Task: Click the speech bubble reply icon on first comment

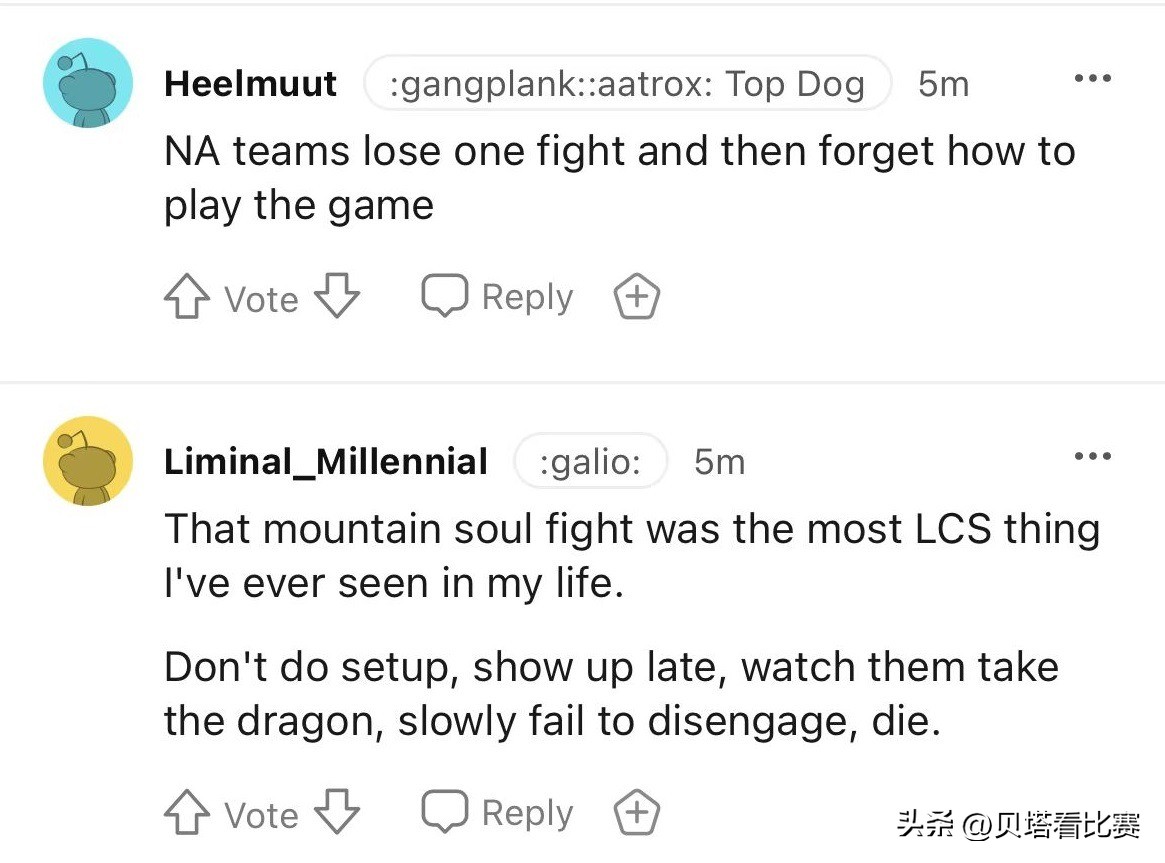Action: 444,294
